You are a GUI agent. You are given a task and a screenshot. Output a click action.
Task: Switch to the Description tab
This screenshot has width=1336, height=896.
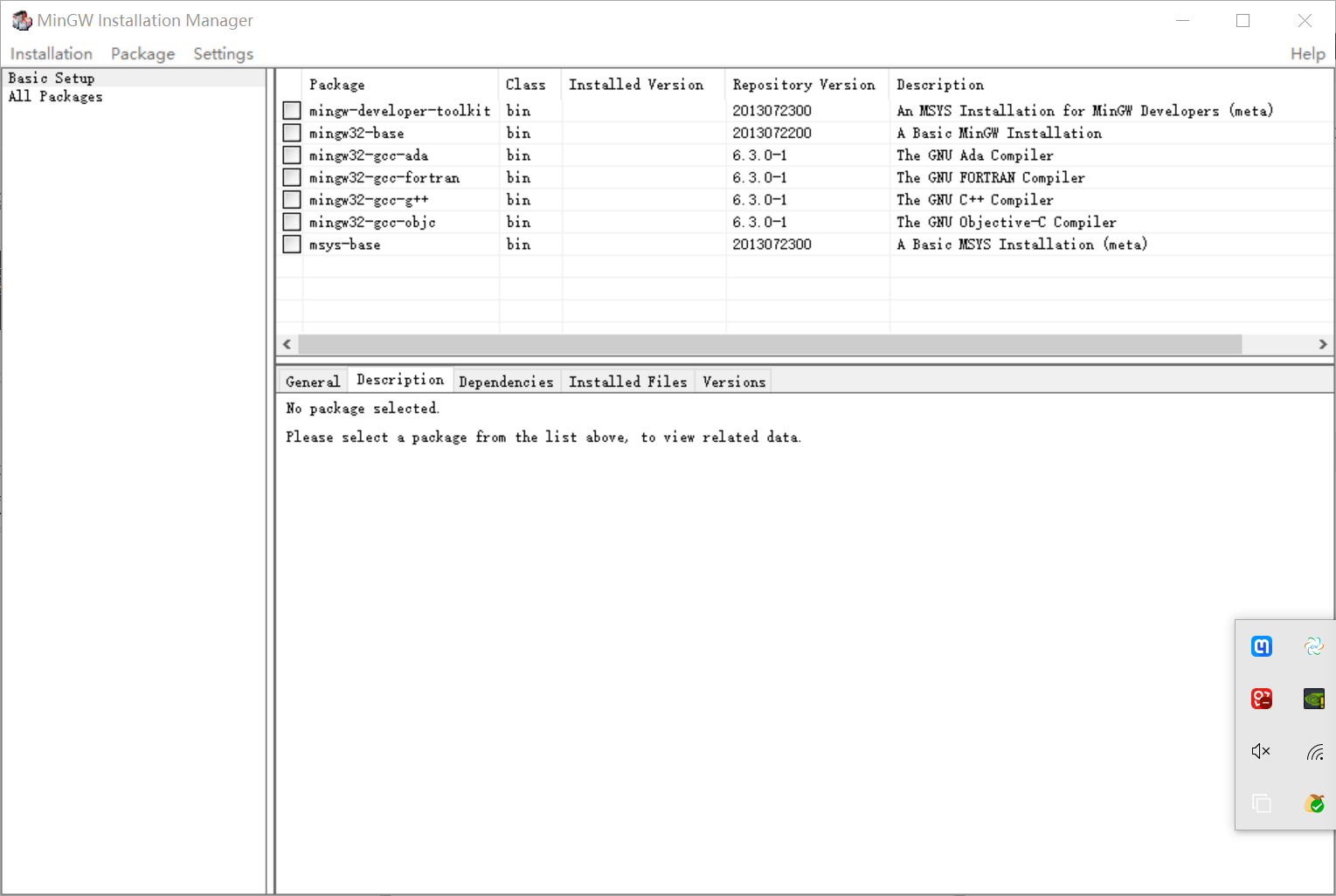tap(400, 379)
